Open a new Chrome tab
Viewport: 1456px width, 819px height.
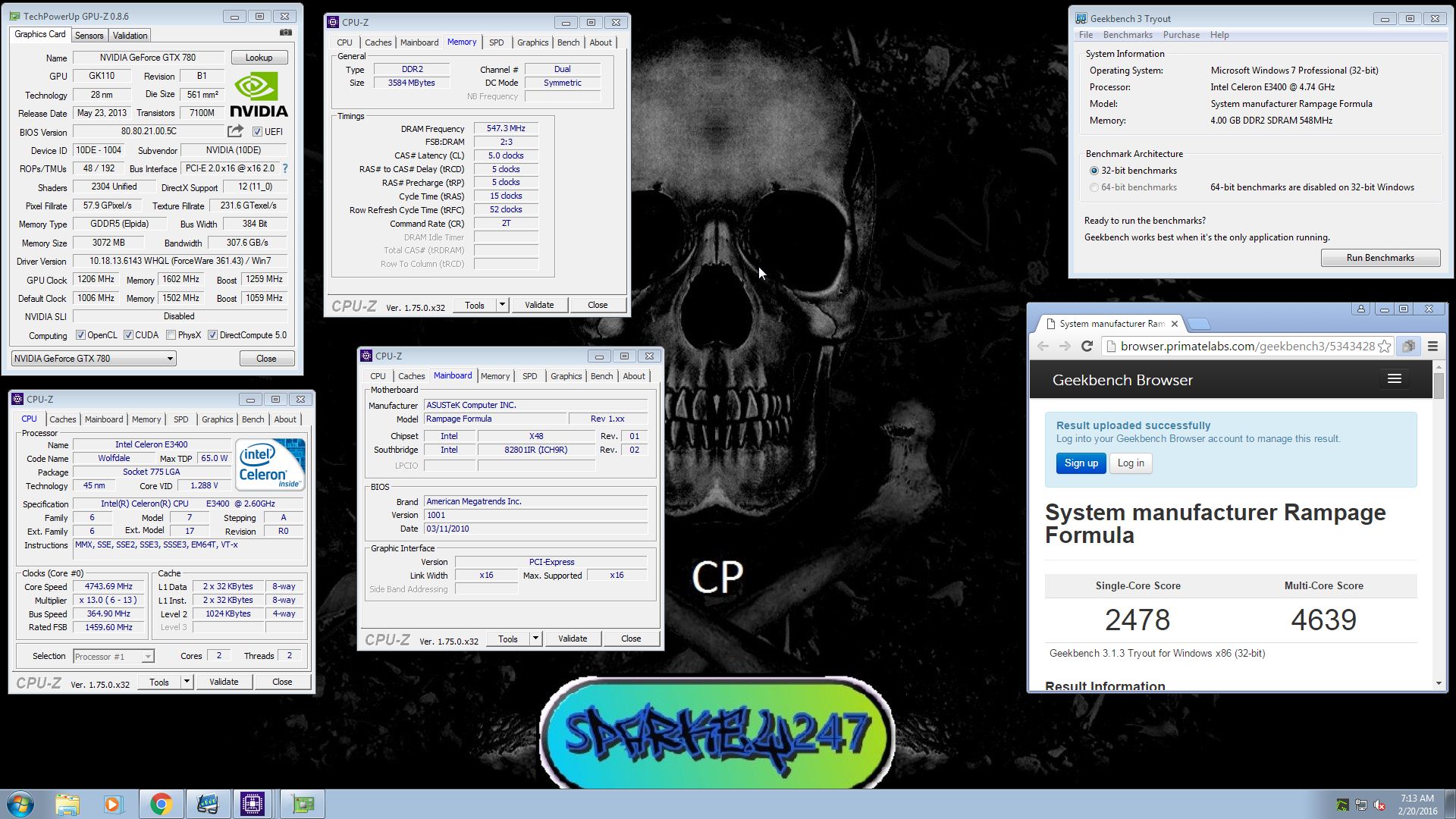point(1198,324)
